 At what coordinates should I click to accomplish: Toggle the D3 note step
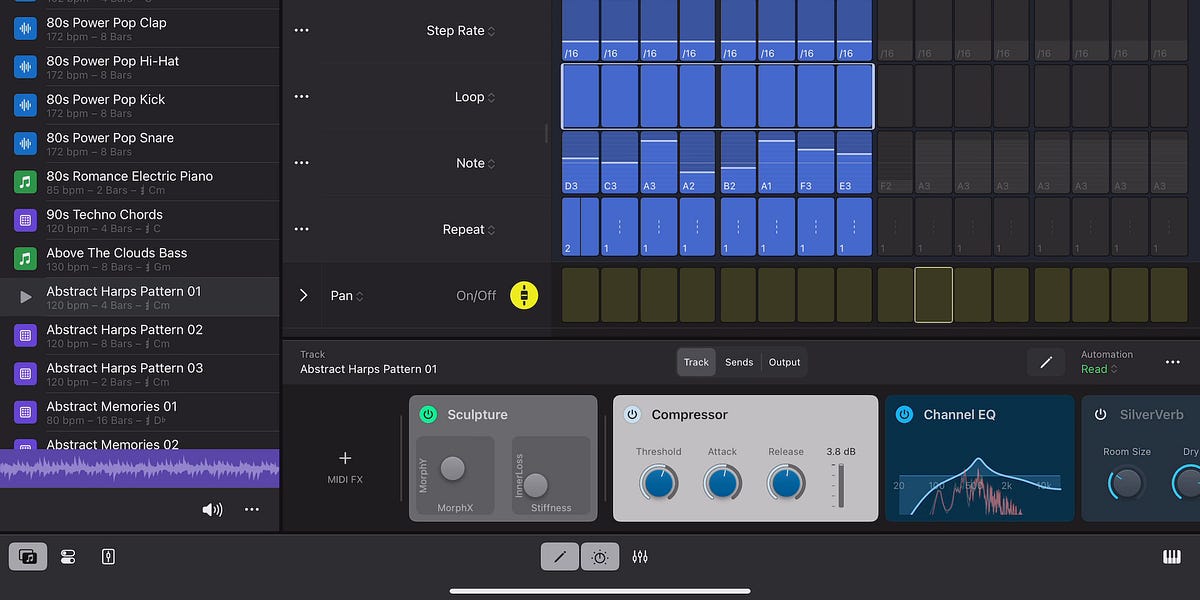(x=580, y=163)
